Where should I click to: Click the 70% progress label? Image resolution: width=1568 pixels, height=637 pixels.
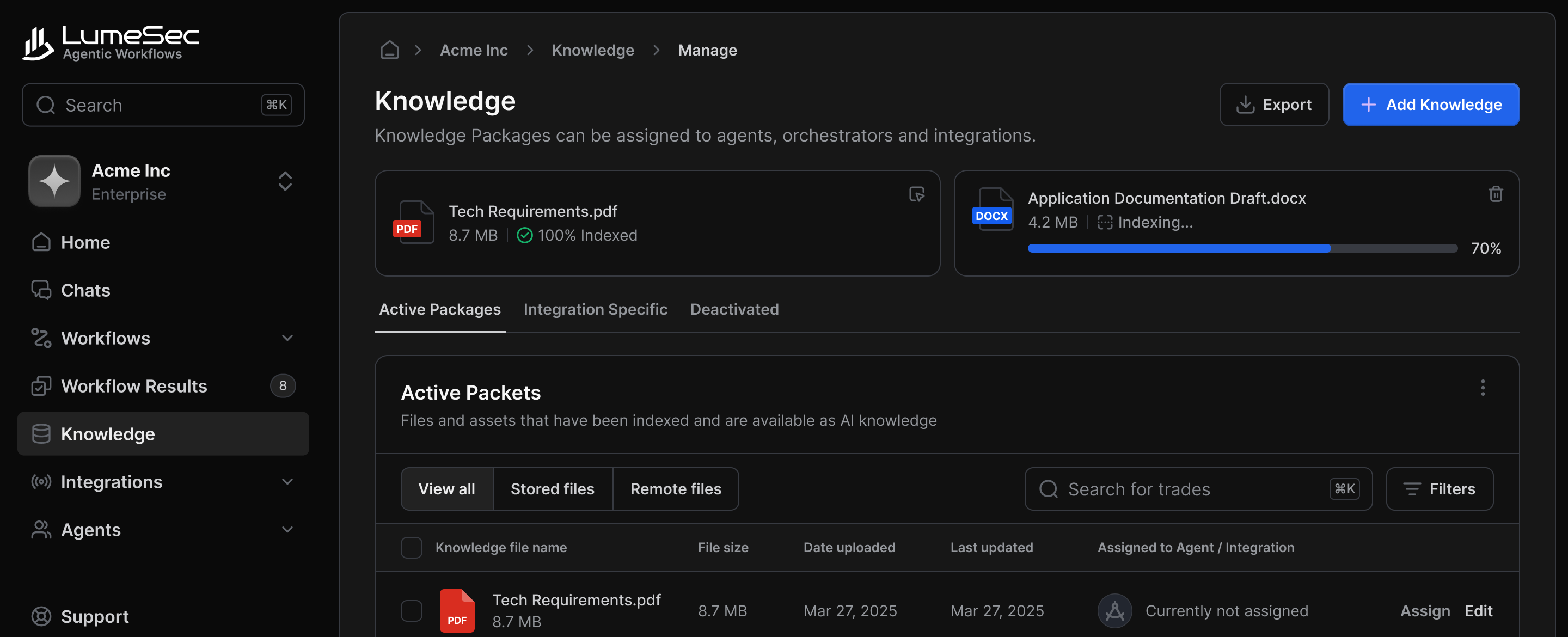1486,248
